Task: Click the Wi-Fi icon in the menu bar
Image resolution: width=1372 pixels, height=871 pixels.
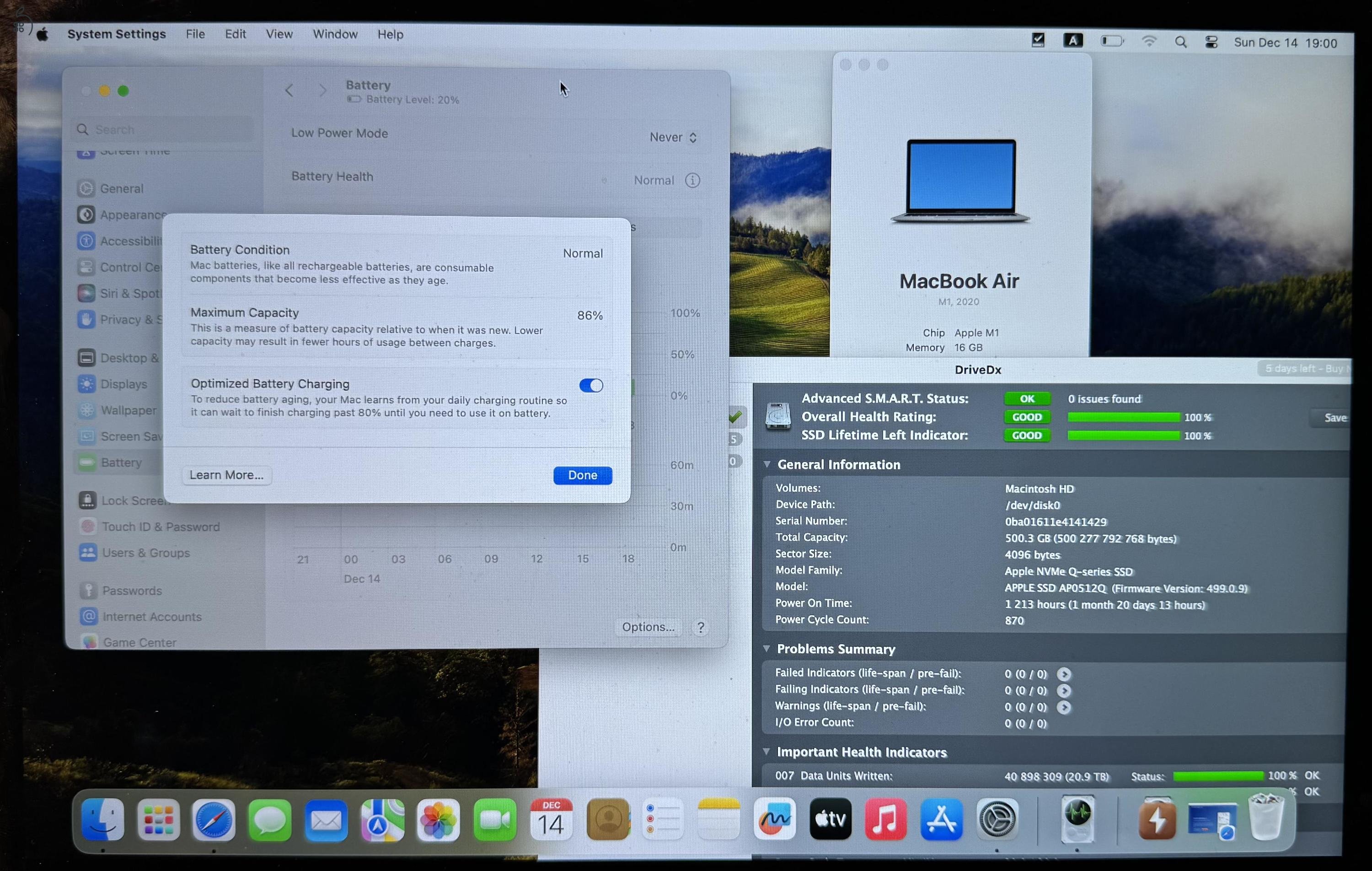Action: pyautogui.click(x=1149, y=42)
